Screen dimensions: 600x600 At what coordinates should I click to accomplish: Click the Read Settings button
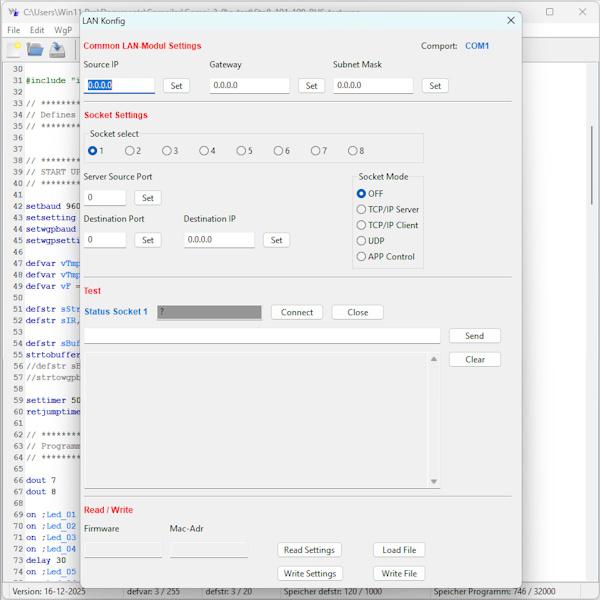(x=309, y=550)
